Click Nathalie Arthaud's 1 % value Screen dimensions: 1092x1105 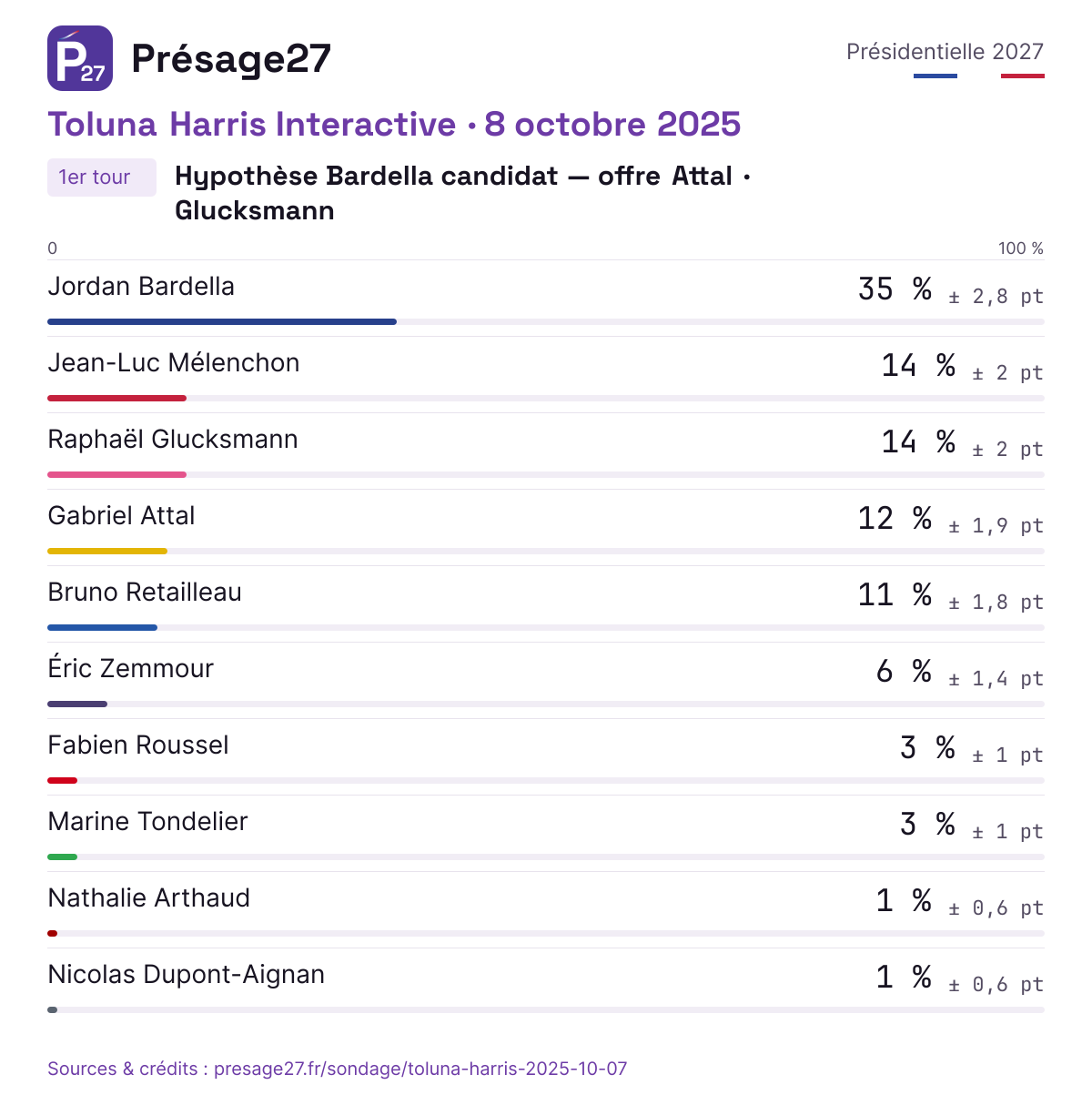(904, 901)
